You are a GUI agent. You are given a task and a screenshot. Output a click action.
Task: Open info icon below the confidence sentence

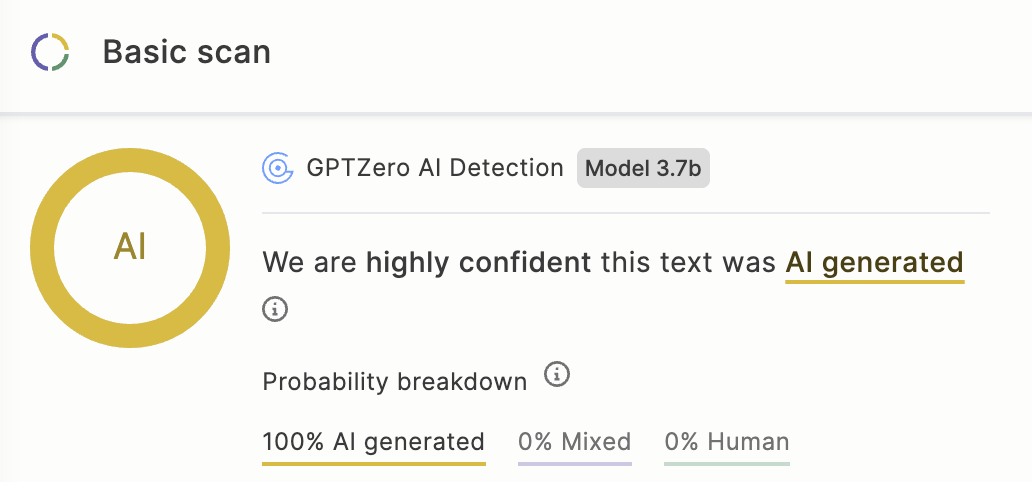(275, 308)
